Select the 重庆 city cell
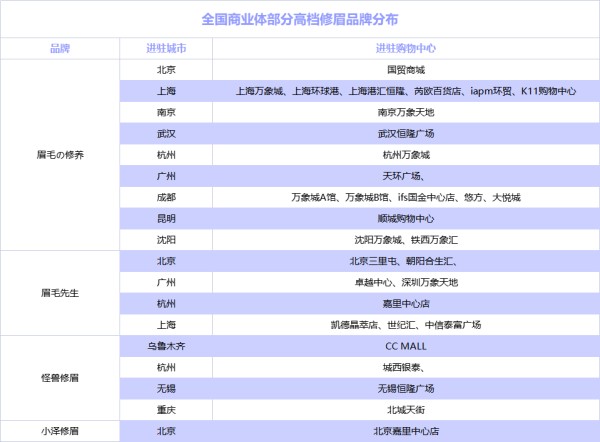The width and height of the screenshot is (600, 442). click(x=166, y=410)
